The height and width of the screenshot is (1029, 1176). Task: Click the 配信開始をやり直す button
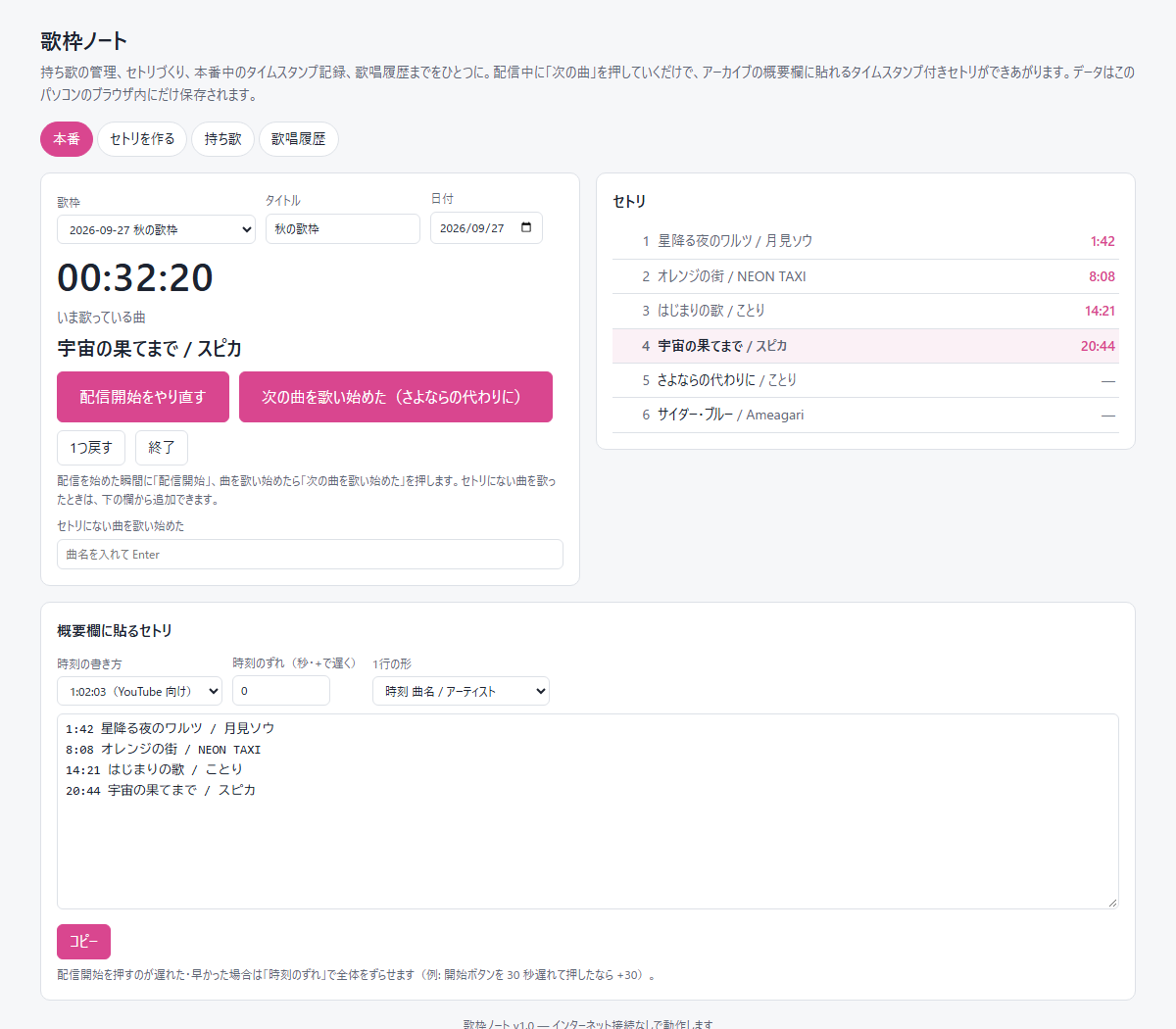point(143,397)
